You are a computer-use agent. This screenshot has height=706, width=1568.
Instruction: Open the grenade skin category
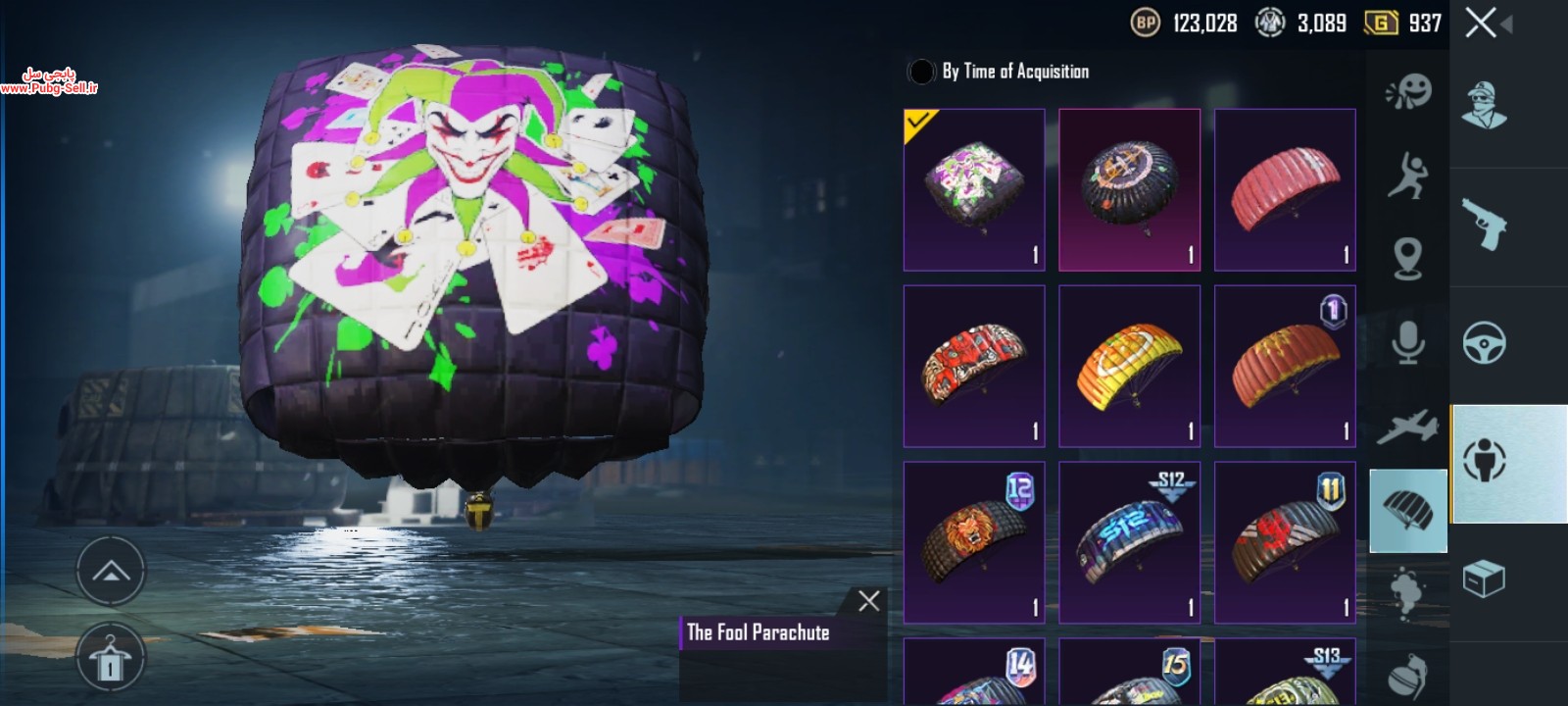[1408, 676]
